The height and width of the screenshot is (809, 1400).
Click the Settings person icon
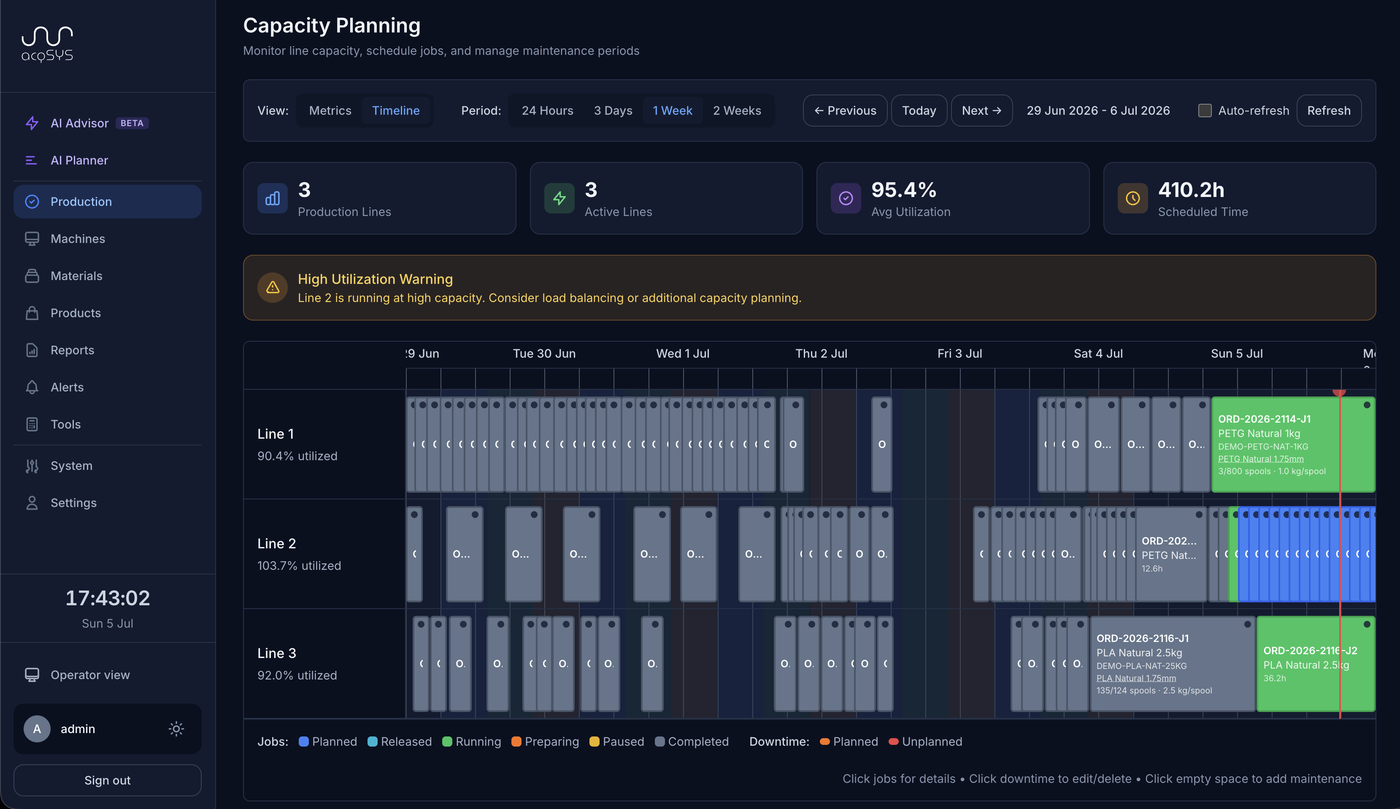click(32, 503)
